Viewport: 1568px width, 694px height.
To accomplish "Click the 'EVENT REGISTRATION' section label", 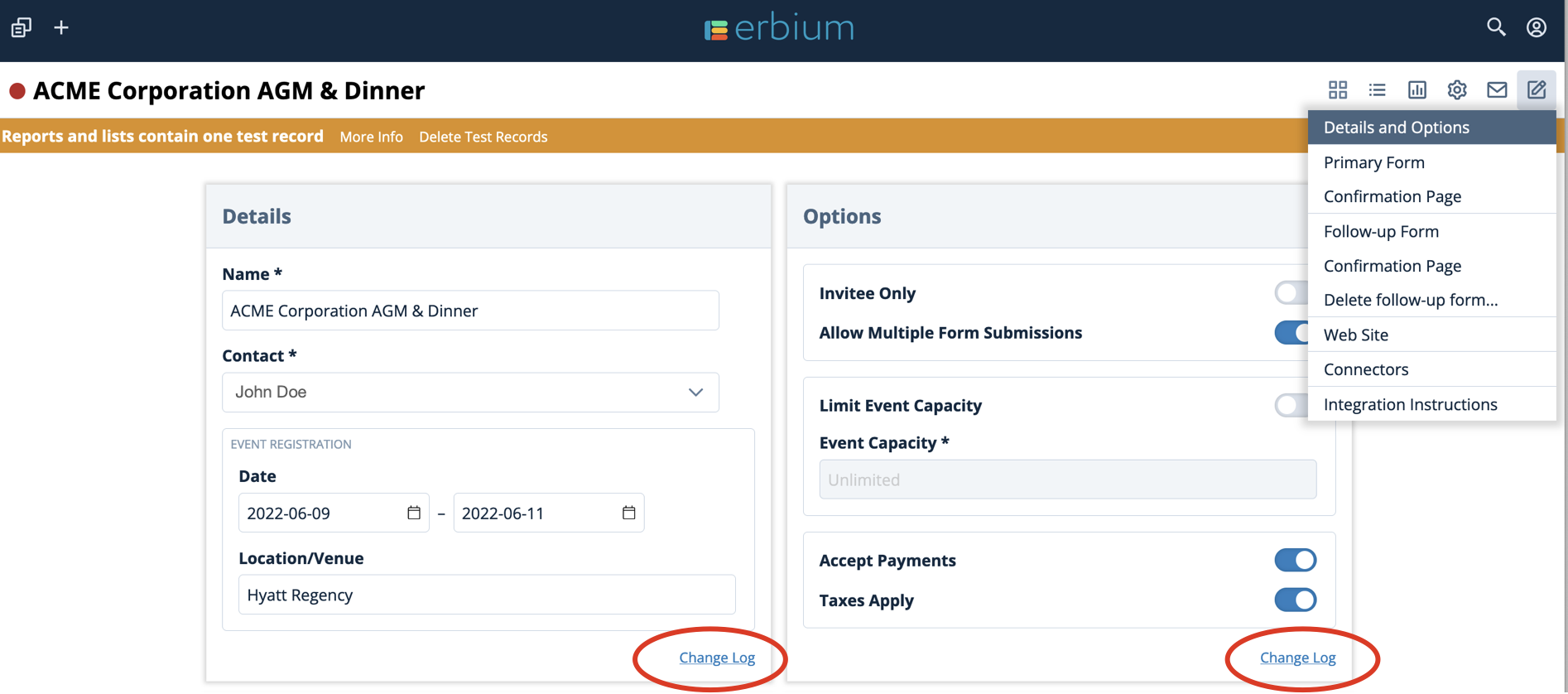I will (291, 444).
